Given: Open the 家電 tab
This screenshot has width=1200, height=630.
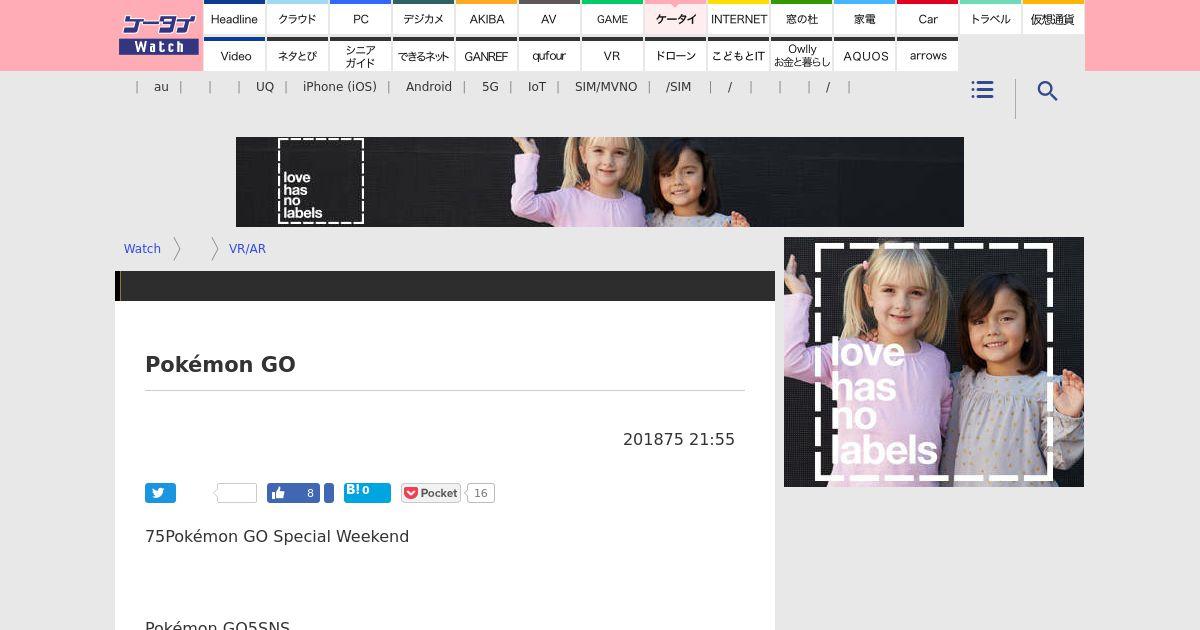Looking at the screenshot, I should tap(865, 18).
